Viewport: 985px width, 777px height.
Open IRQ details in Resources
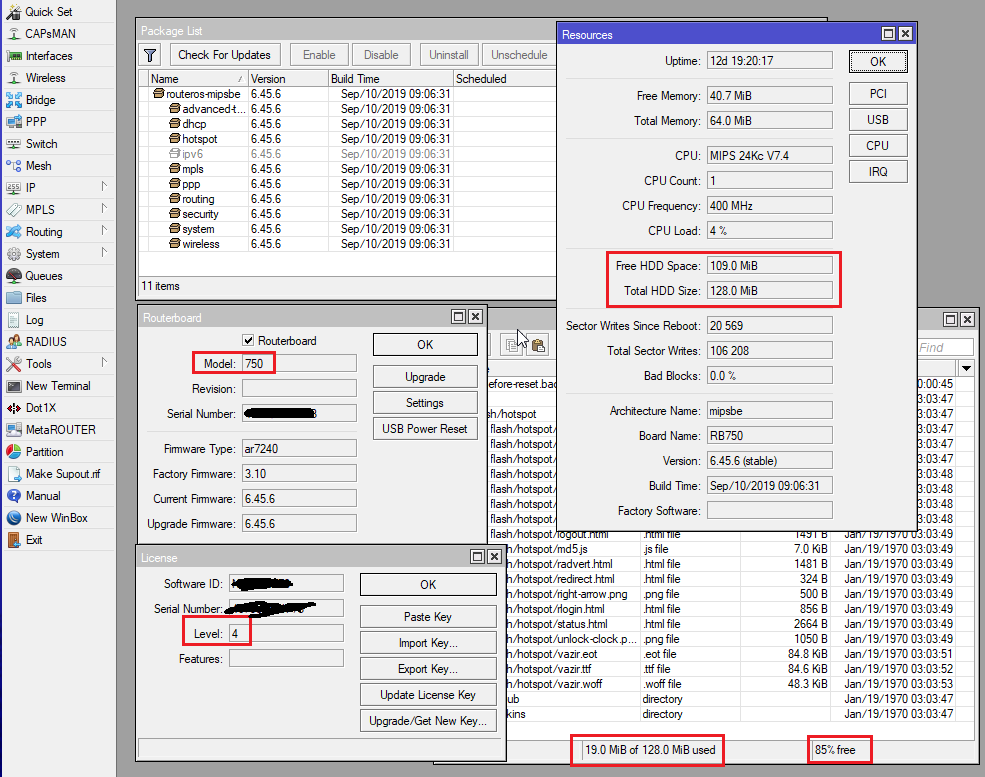pyautogui.click(x=878, y=171)
